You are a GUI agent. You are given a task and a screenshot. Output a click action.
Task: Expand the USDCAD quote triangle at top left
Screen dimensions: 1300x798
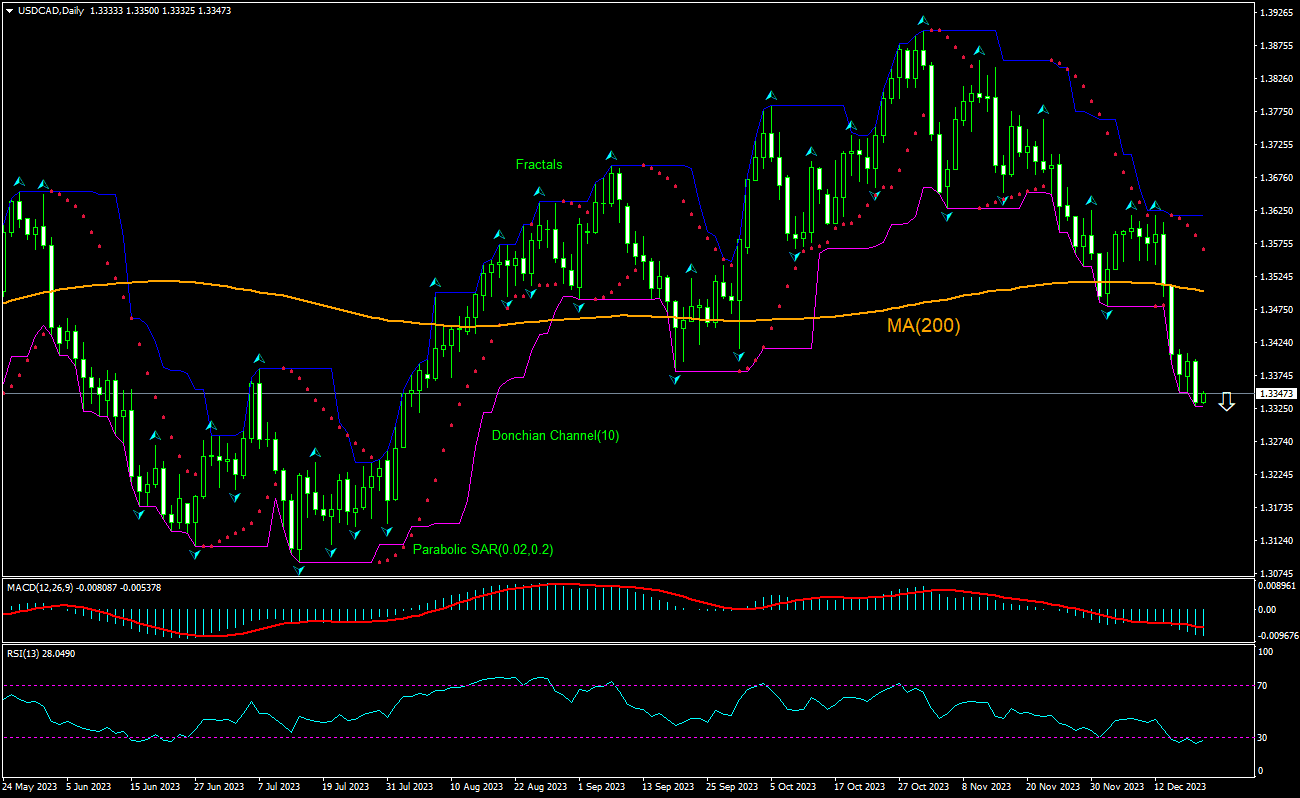pyautogui.click(x=8, y=8)
